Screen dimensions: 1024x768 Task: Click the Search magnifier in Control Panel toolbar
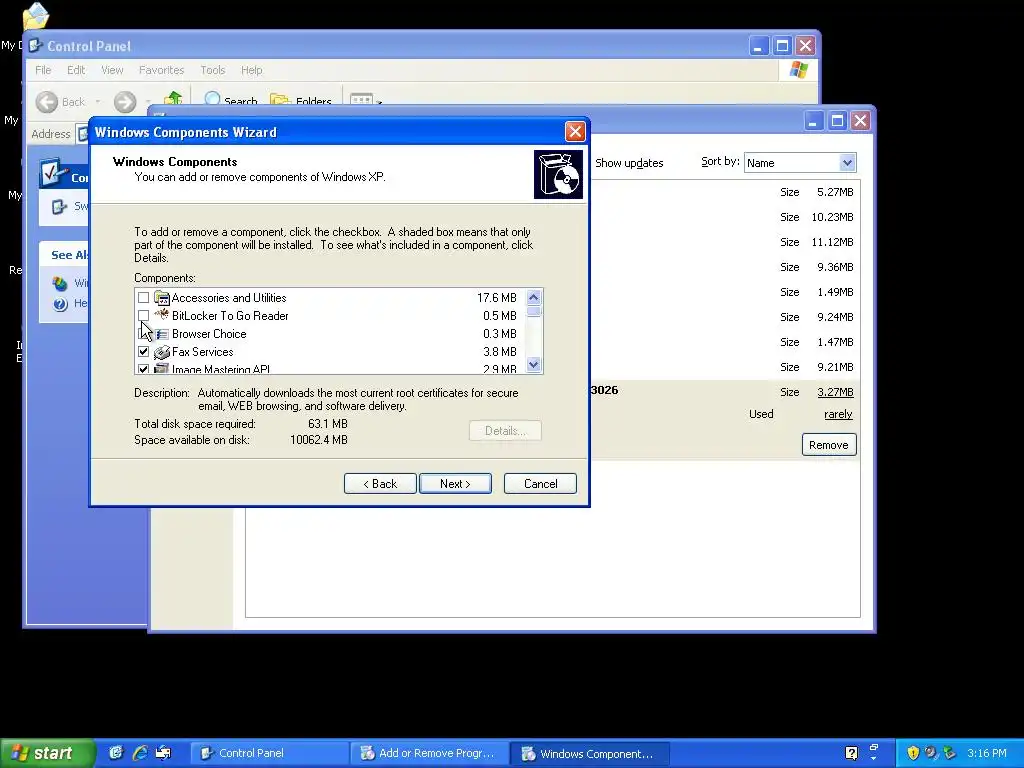point(212,99)
